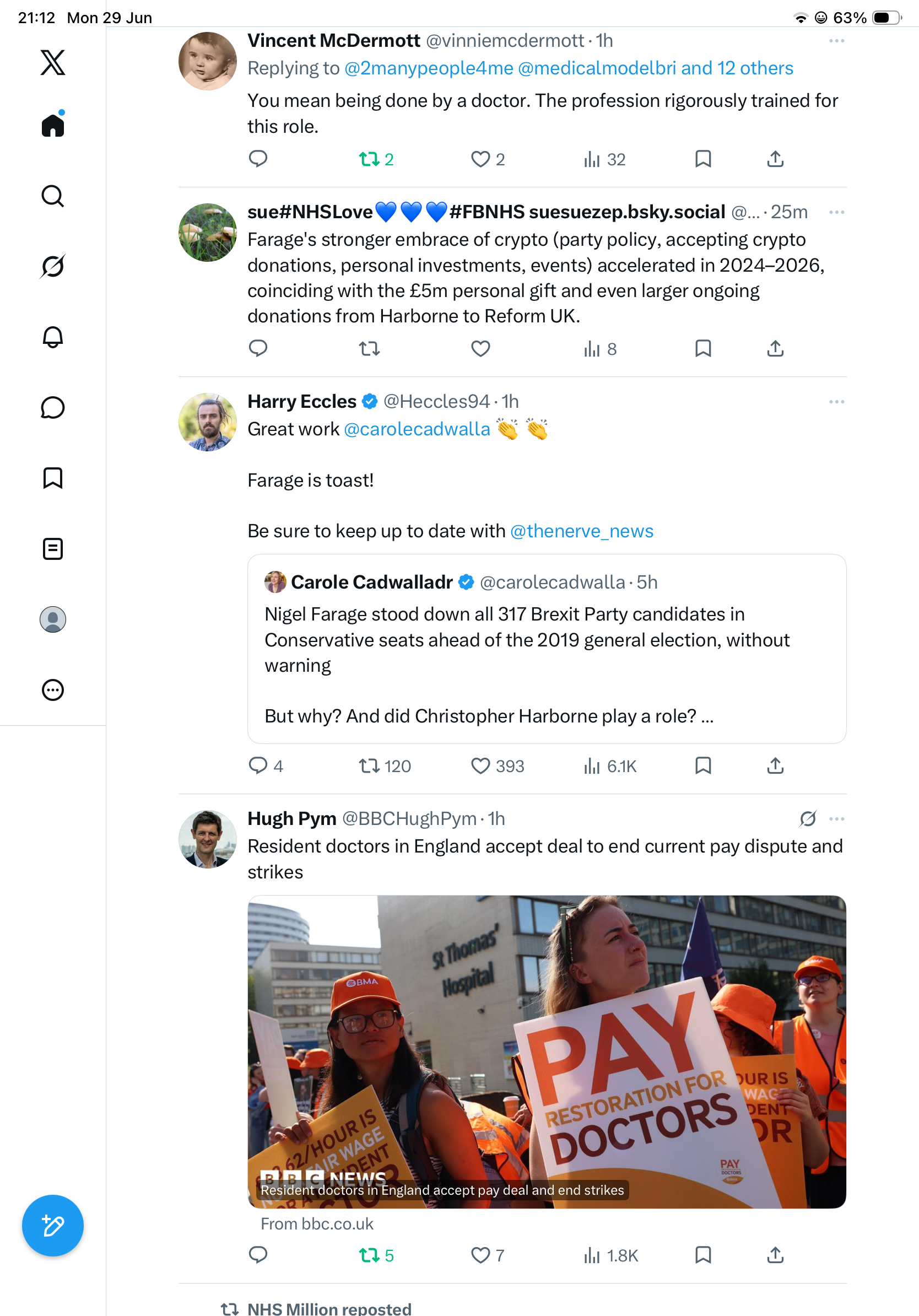Open more options on Vincent McDermott's post

pyautogui.click(x=836, y=41)
